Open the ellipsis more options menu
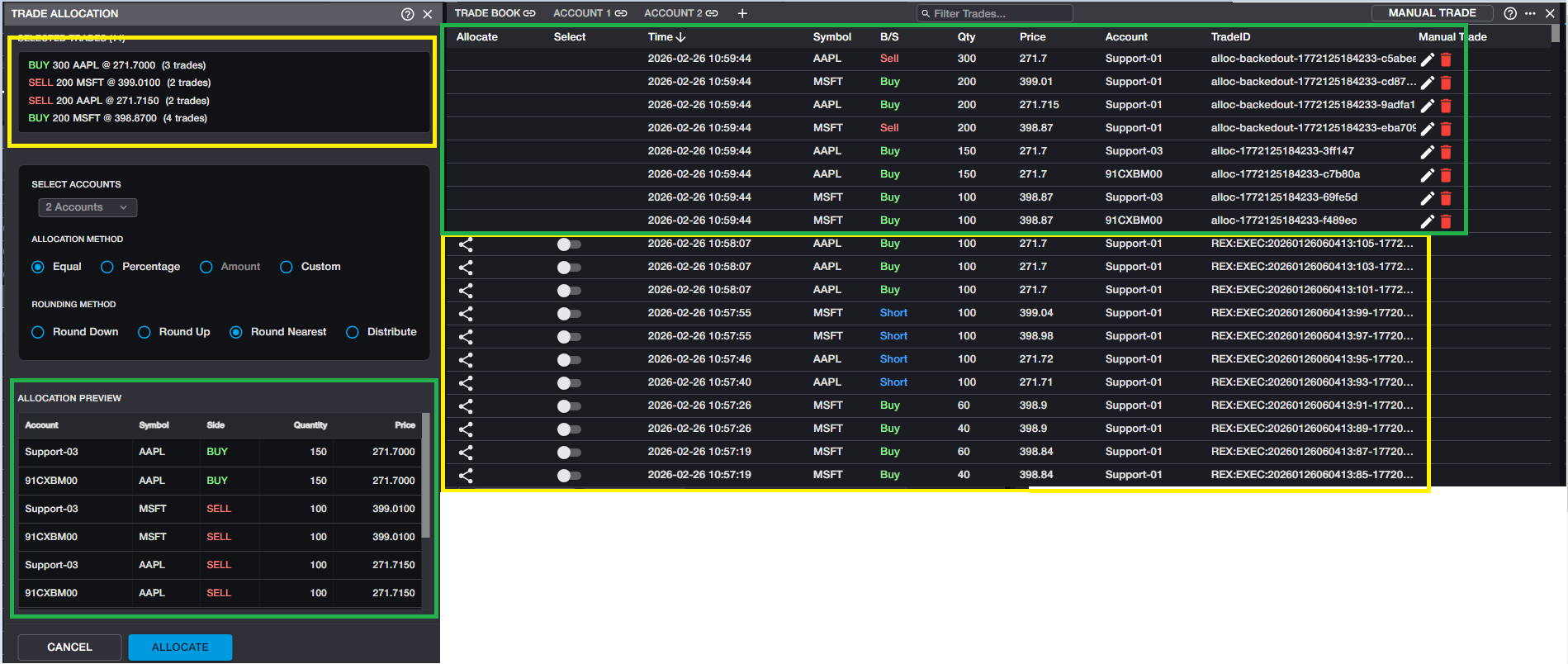This screenshot has width=1568, height=664. [1530, 13]
